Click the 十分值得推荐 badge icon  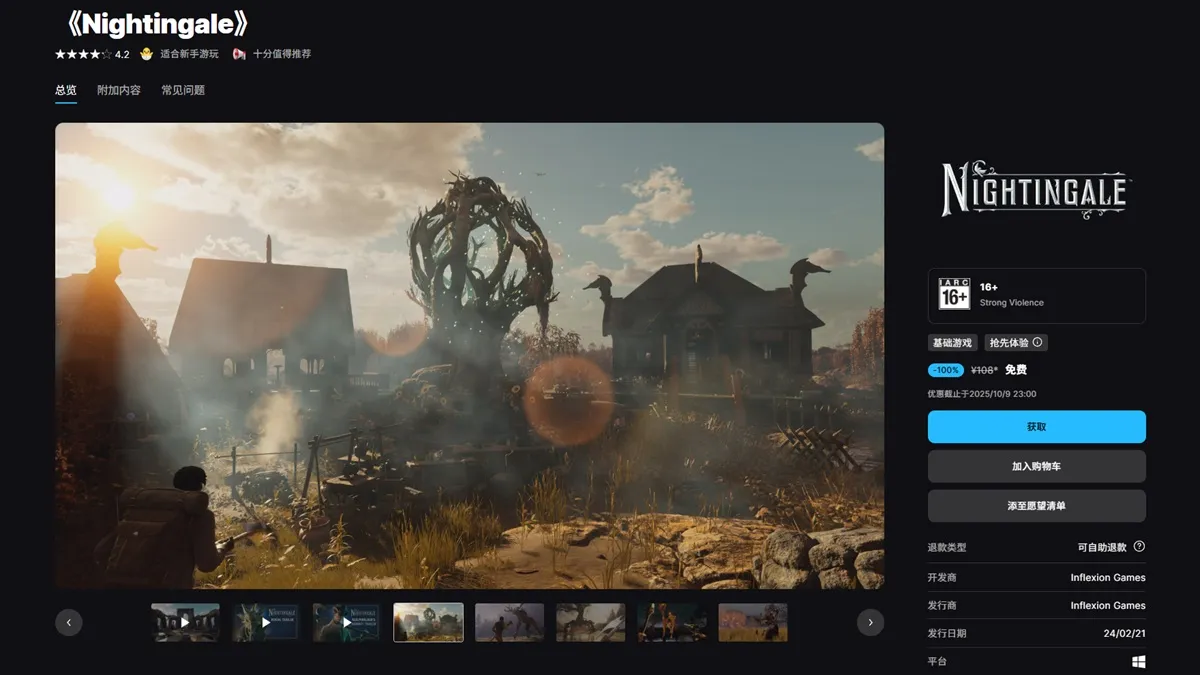[239, 54]
